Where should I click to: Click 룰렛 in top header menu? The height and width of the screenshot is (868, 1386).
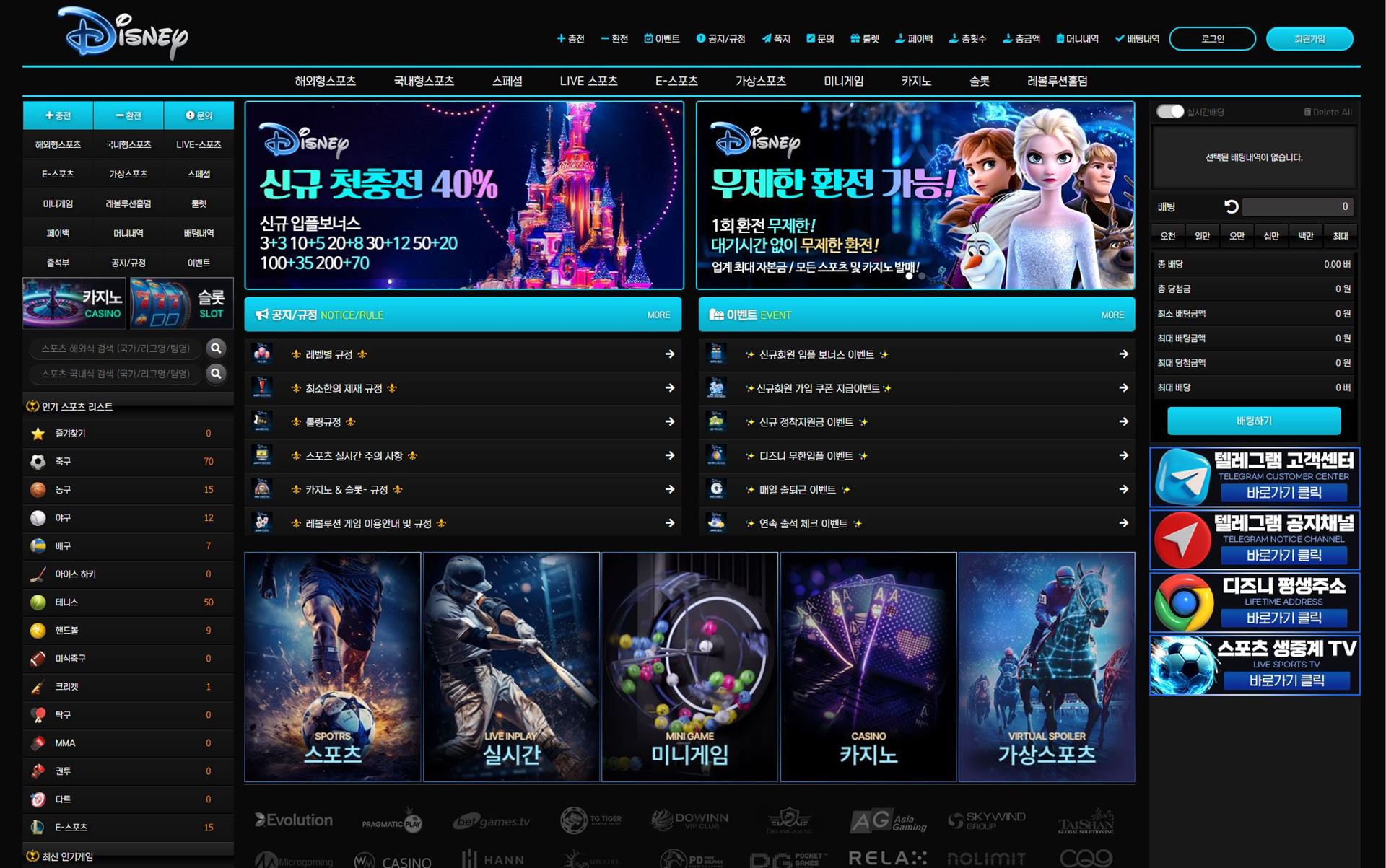point(865,39)
